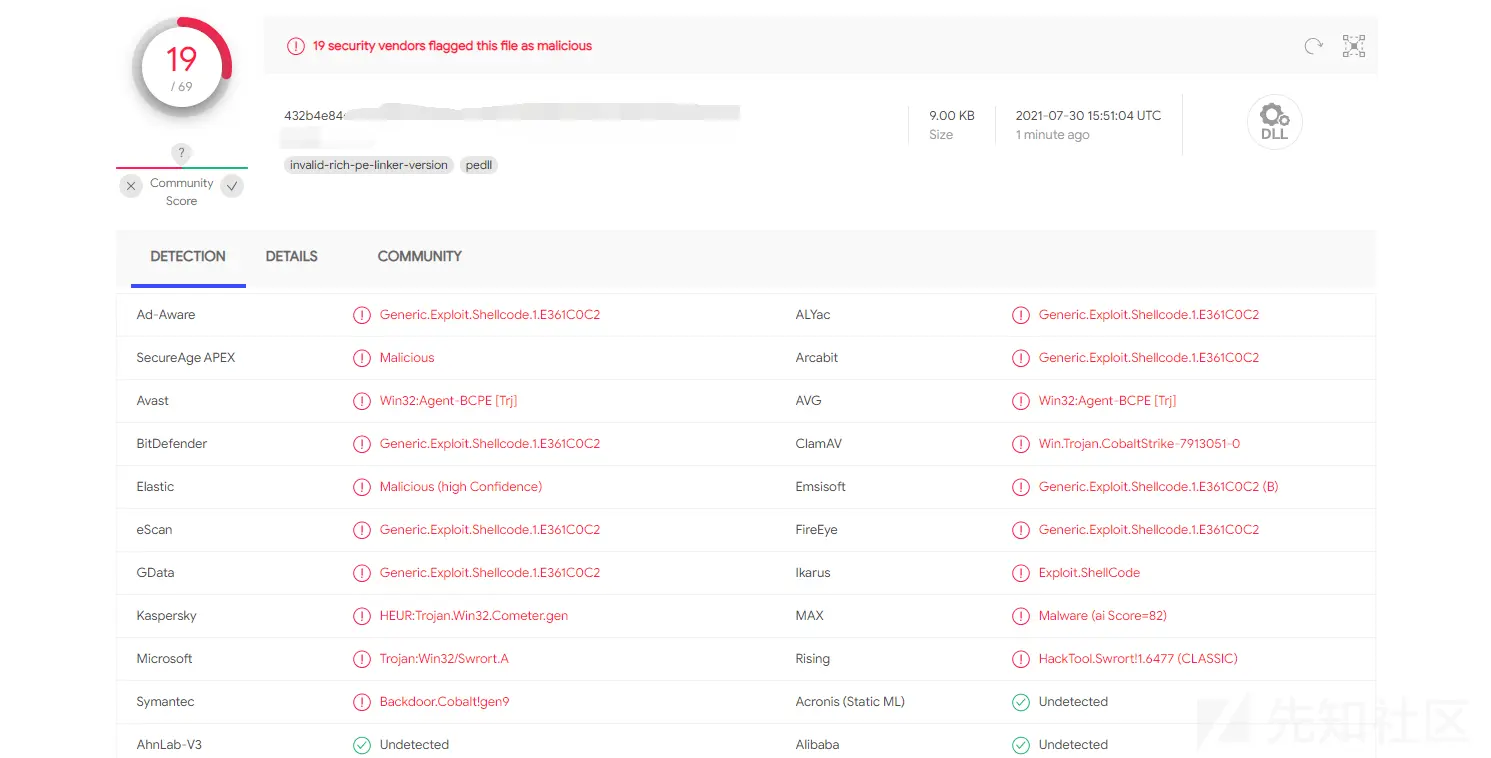The height and width of the screenshot is (758, 1491).
Task: Click Microsoft's Trojan:Win32/Swrort.A detection name
Action: click(x=444, y=659)
